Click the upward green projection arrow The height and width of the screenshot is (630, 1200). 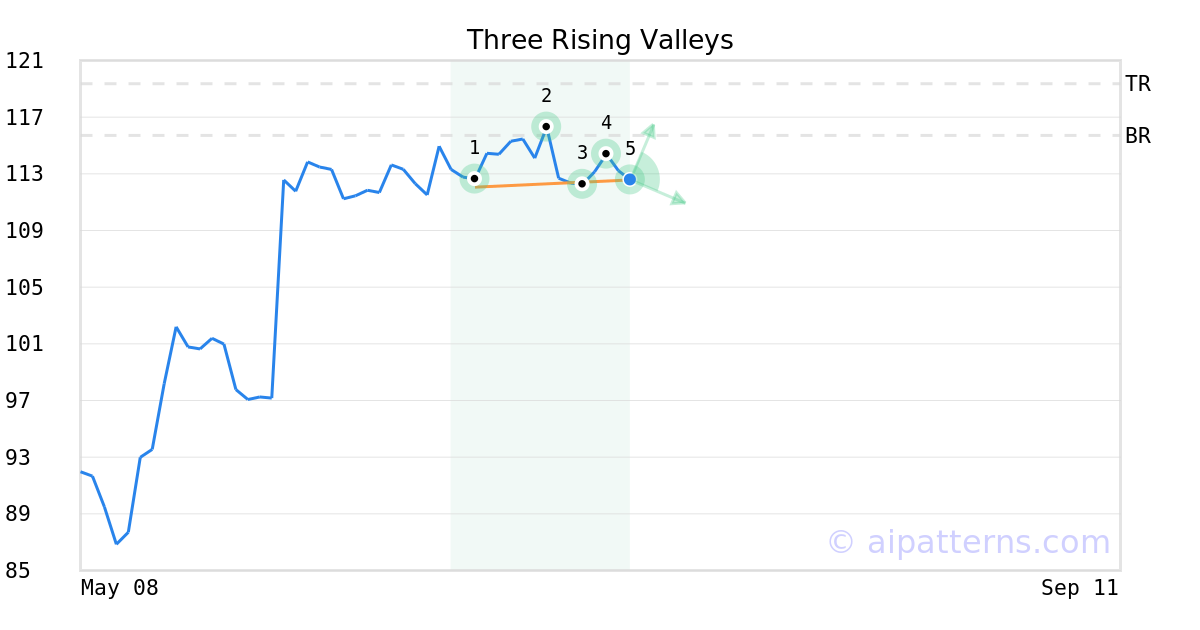643,150
